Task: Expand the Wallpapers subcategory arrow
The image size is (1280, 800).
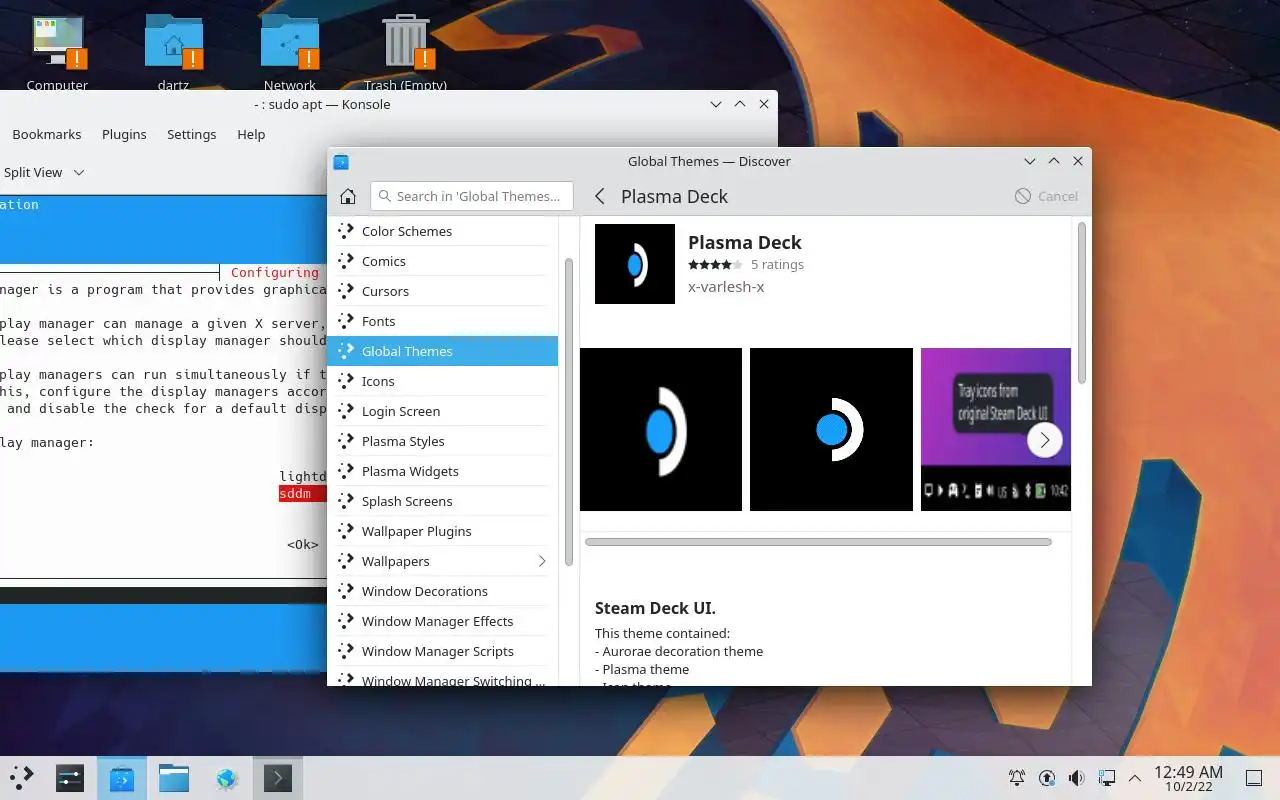Action: point(542,561)
